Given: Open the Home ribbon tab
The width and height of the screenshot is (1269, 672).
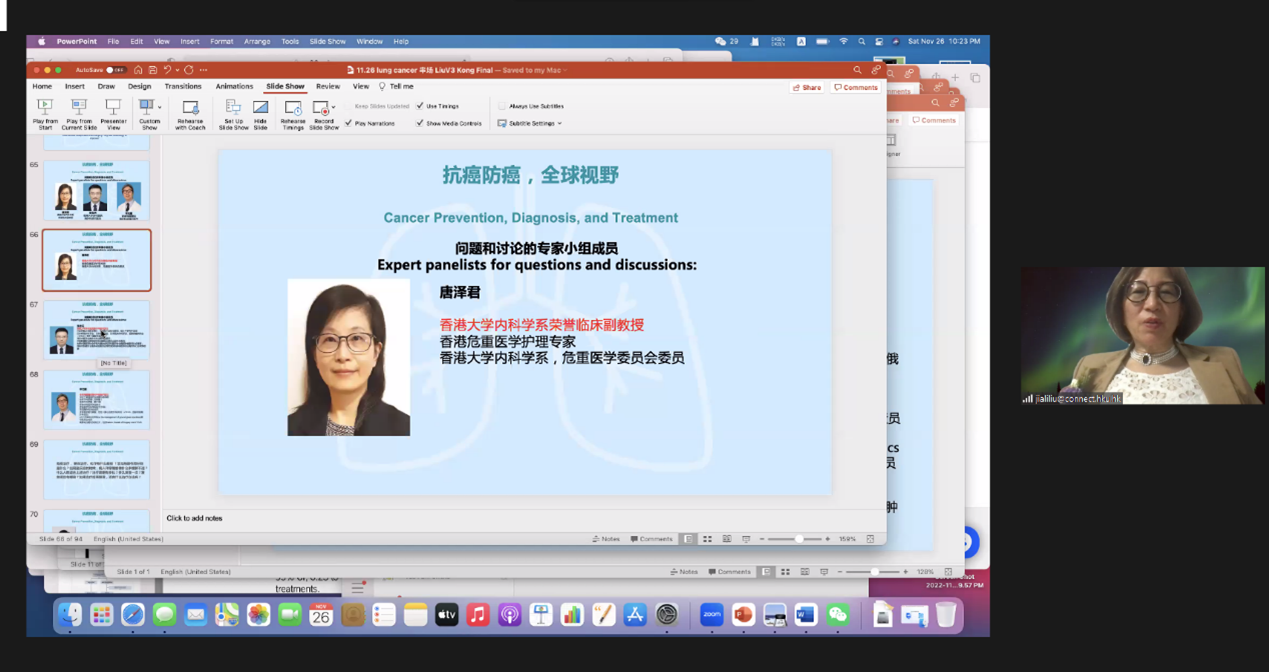Looking at the screenshot, I should 42,86.
